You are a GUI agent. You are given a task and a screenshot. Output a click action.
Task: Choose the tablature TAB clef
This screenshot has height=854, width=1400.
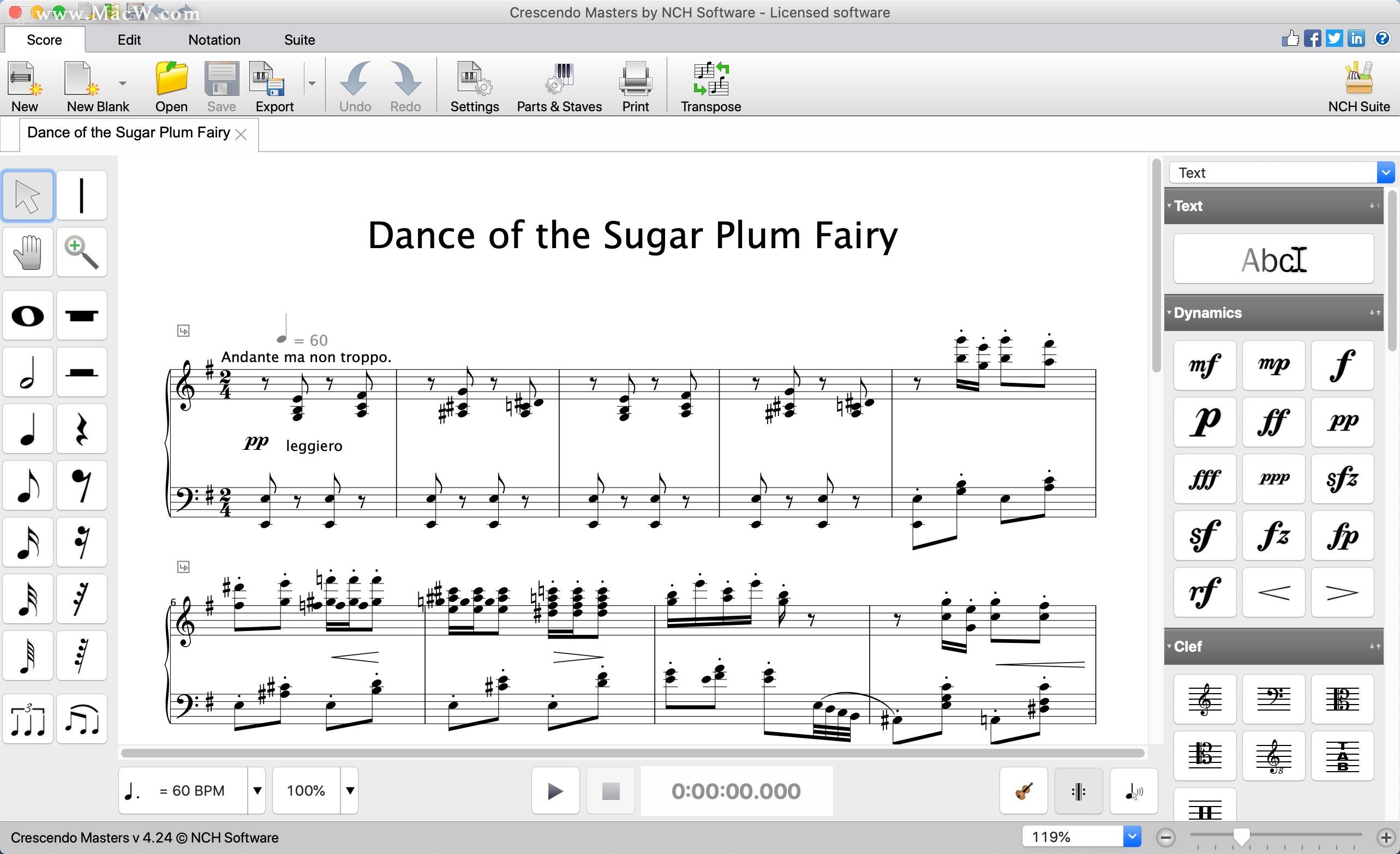coord(1342,756)
